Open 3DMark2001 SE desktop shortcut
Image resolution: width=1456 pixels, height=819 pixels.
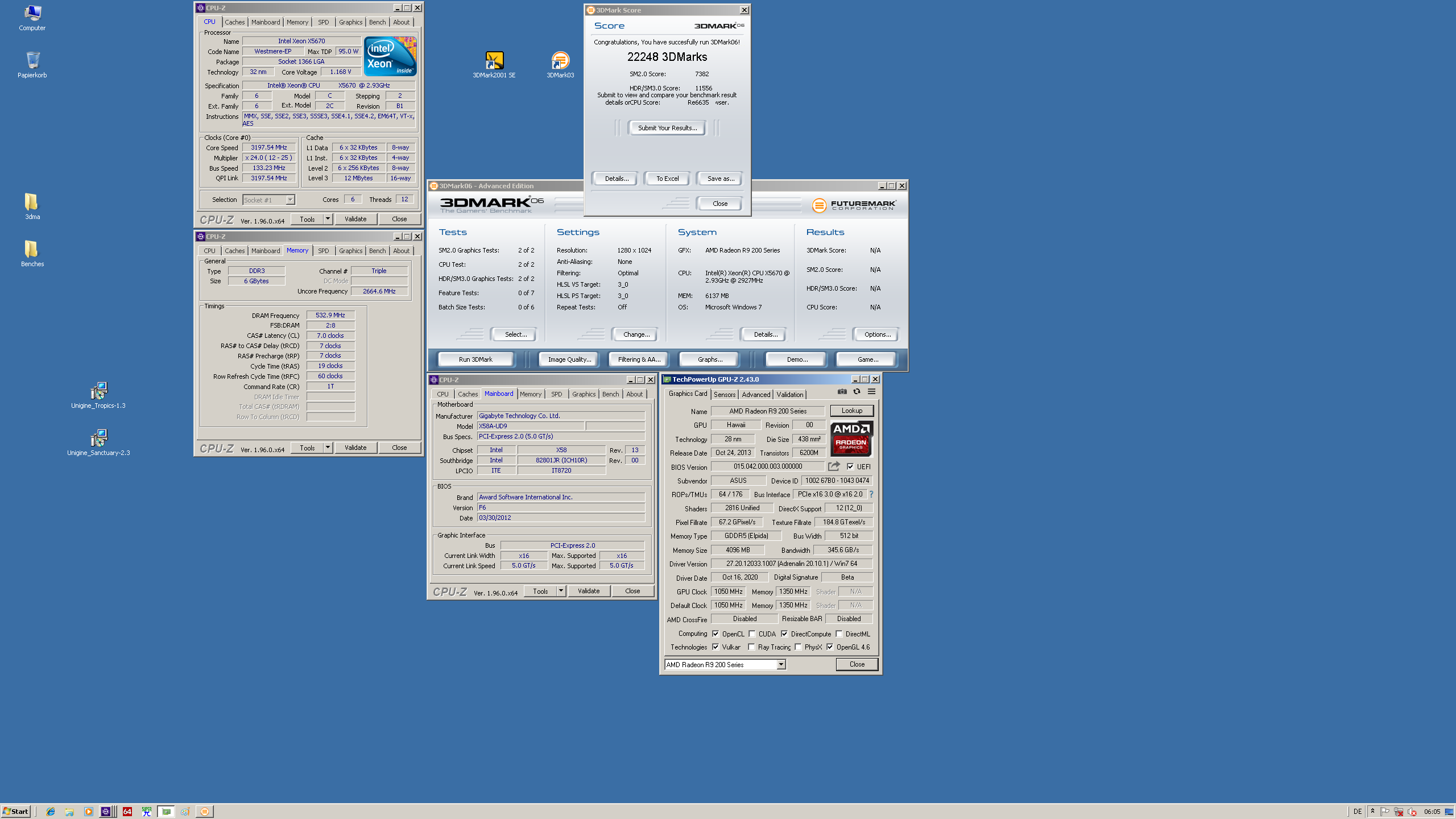(x=494, y=61)
